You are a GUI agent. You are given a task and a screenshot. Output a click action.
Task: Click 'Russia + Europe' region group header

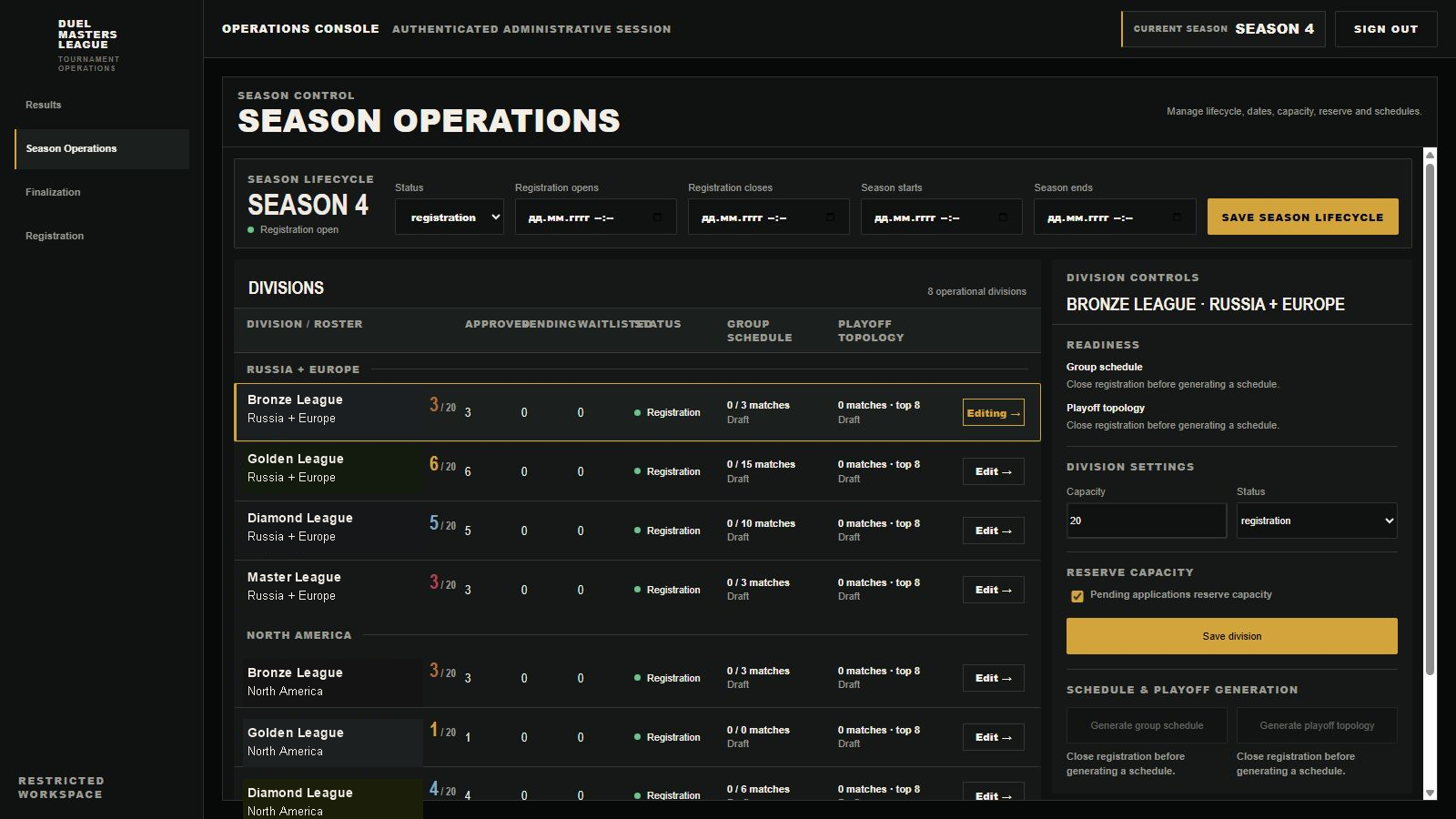pyautogui.click(x=303, y=369)
